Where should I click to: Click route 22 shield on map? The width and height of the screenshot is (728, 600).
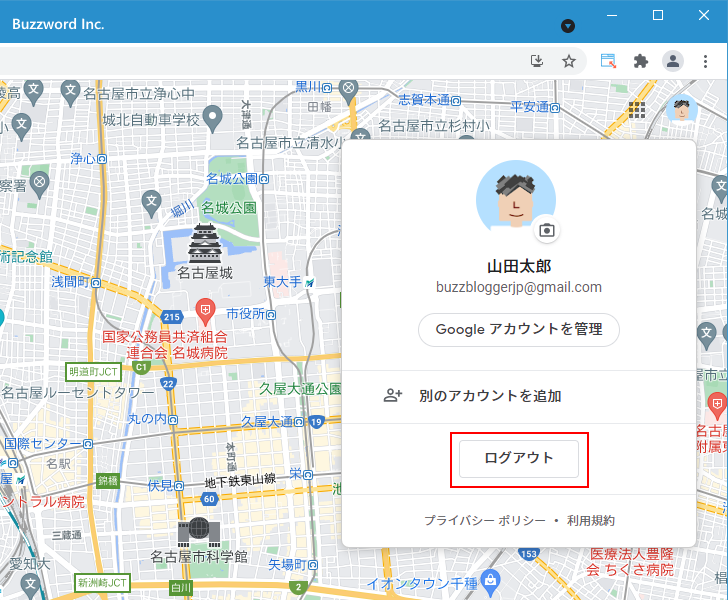(x=168, y=384)
